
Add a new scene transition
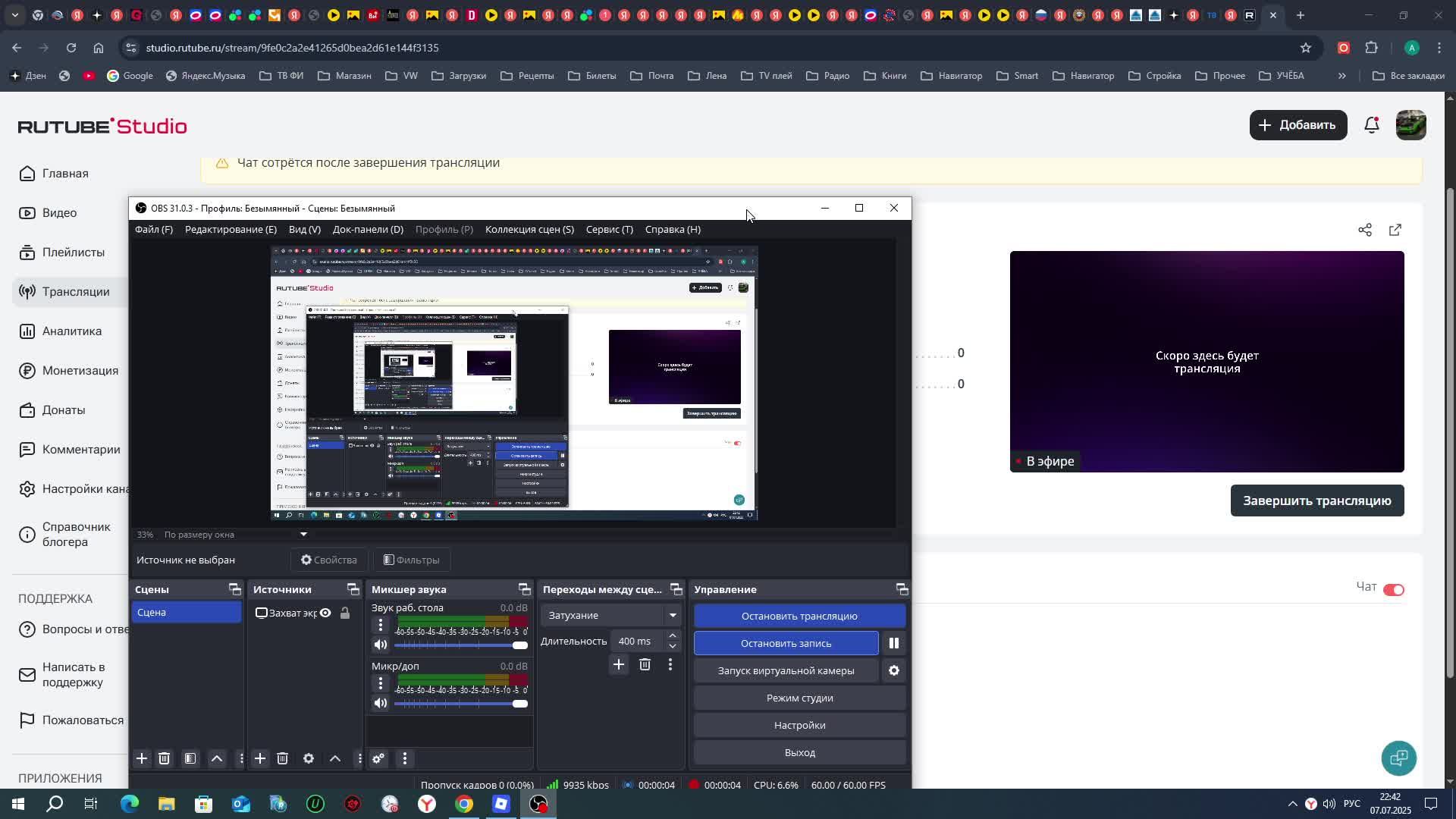coord(619,665)
